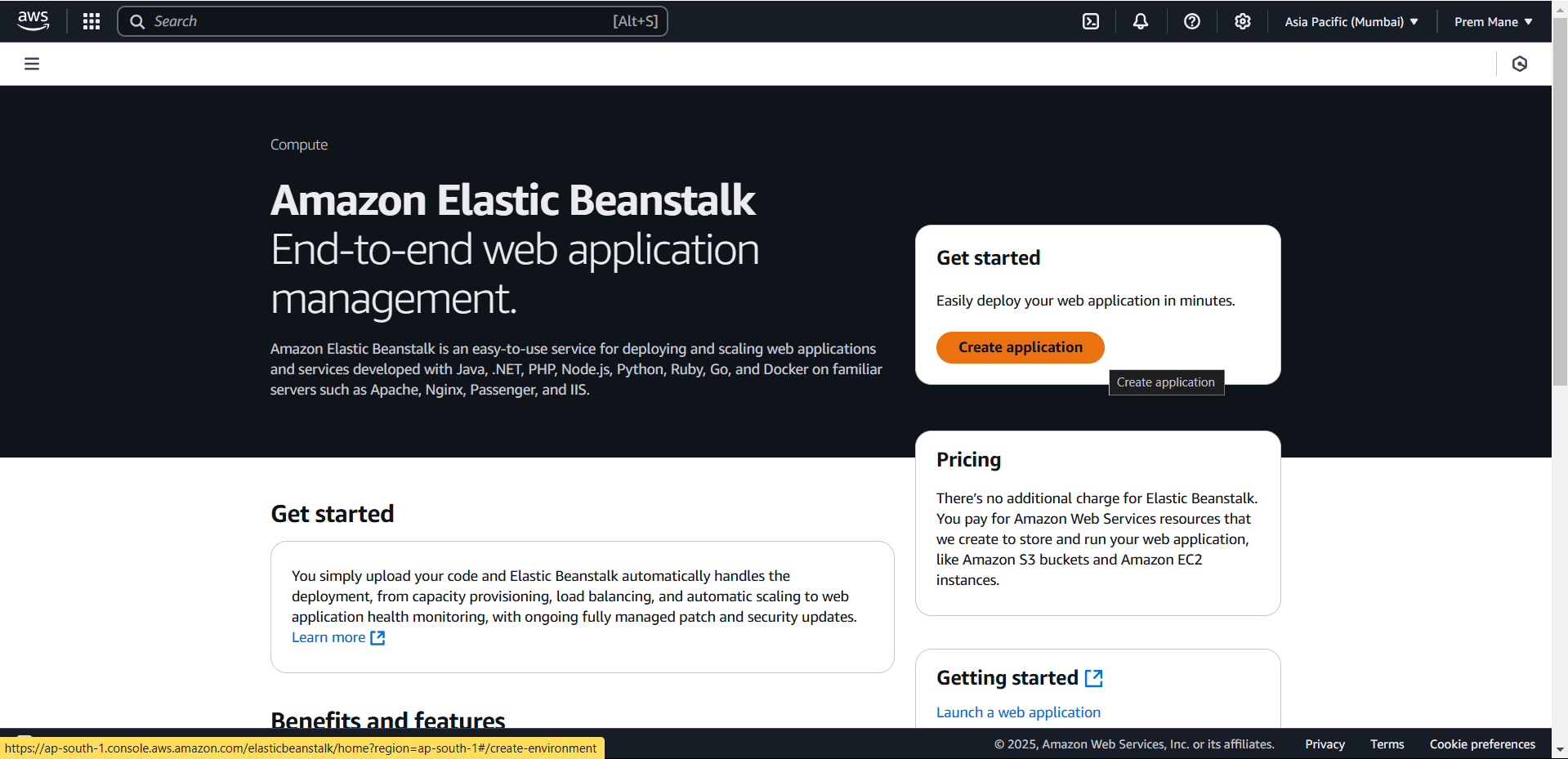1568x759 pixels.
Task: Click the scrollbar down arrow
Action: pos(1560,749)
